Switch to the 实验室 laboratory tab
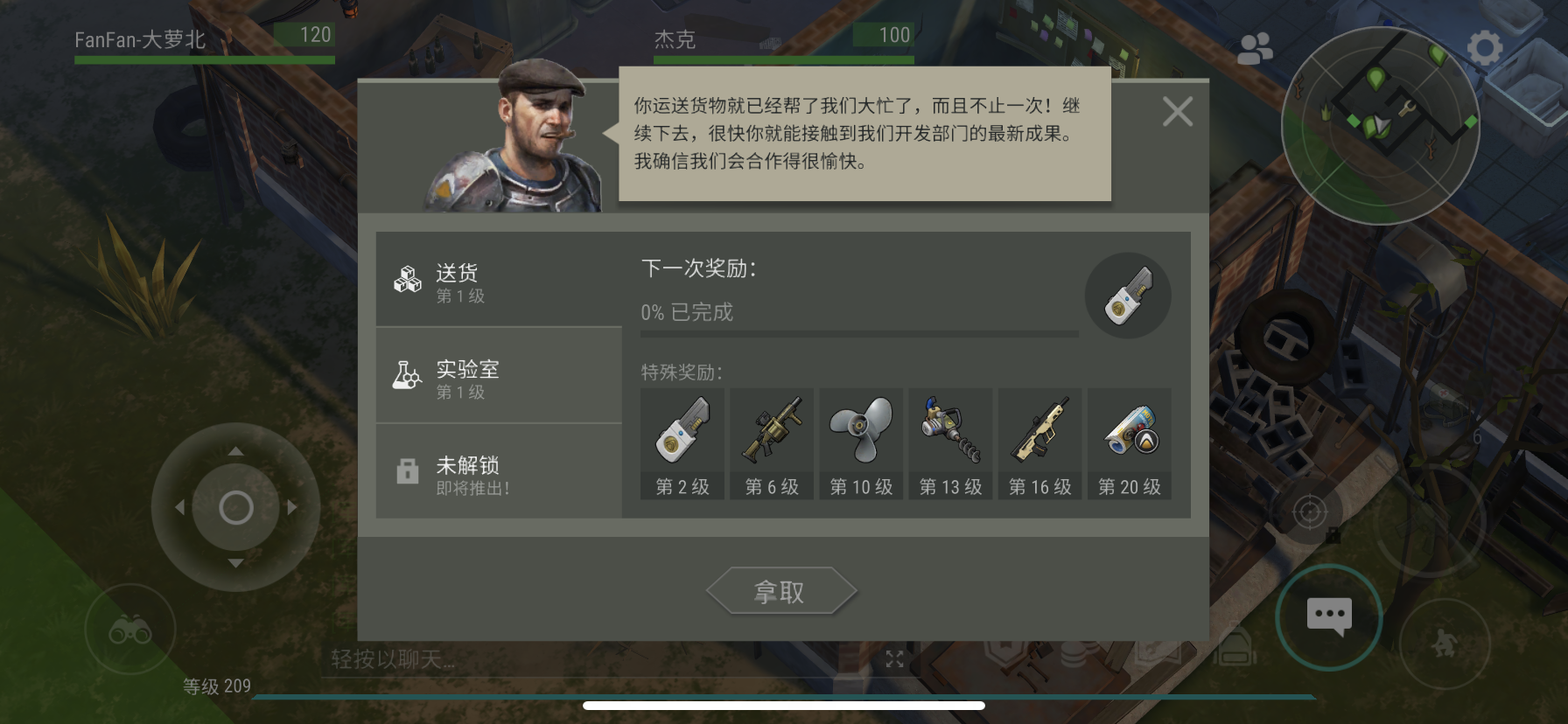The height and width of the screenshot is (724, 1568). [499, 376]
